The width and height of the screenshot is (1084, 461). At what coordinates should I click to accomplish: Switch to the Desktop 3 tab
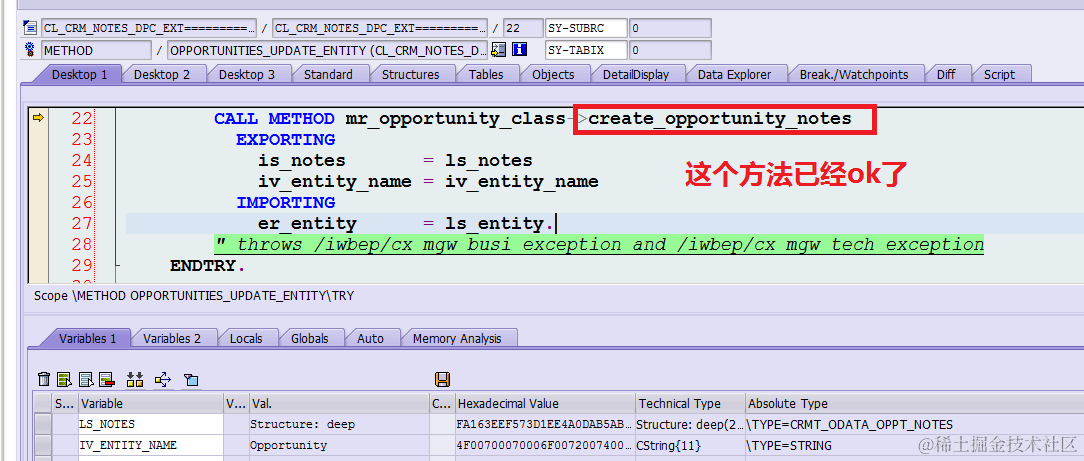pyautogui.click(x=247, y=75)
